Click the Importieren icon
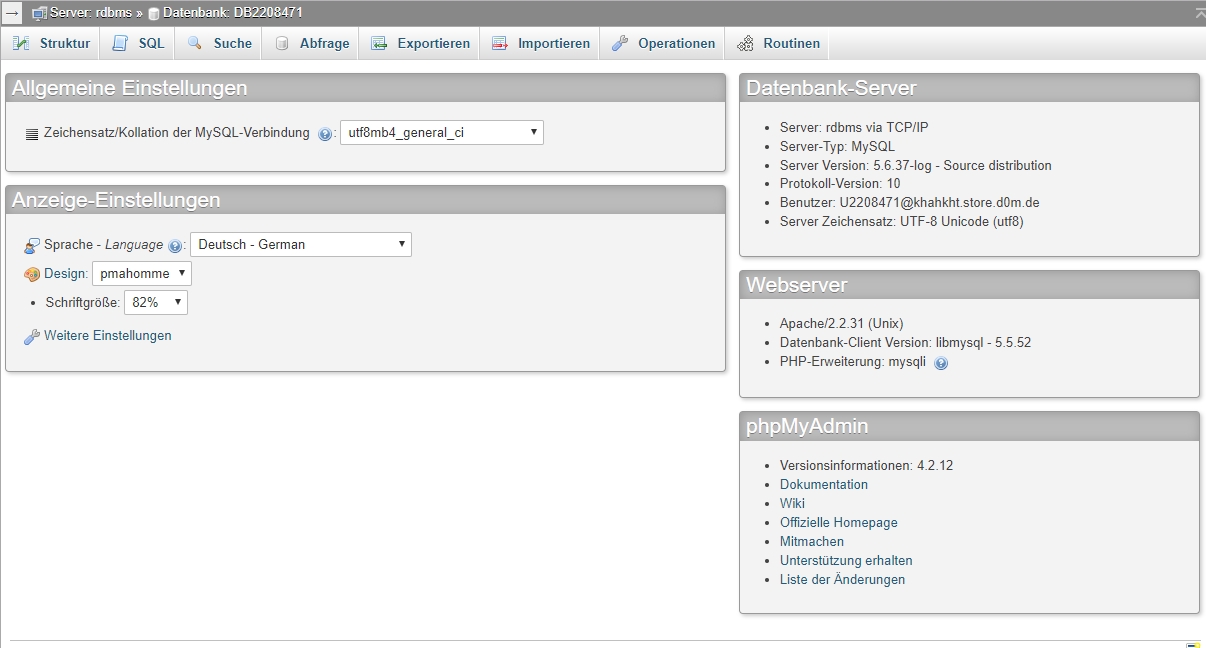 tap(499, 43)
